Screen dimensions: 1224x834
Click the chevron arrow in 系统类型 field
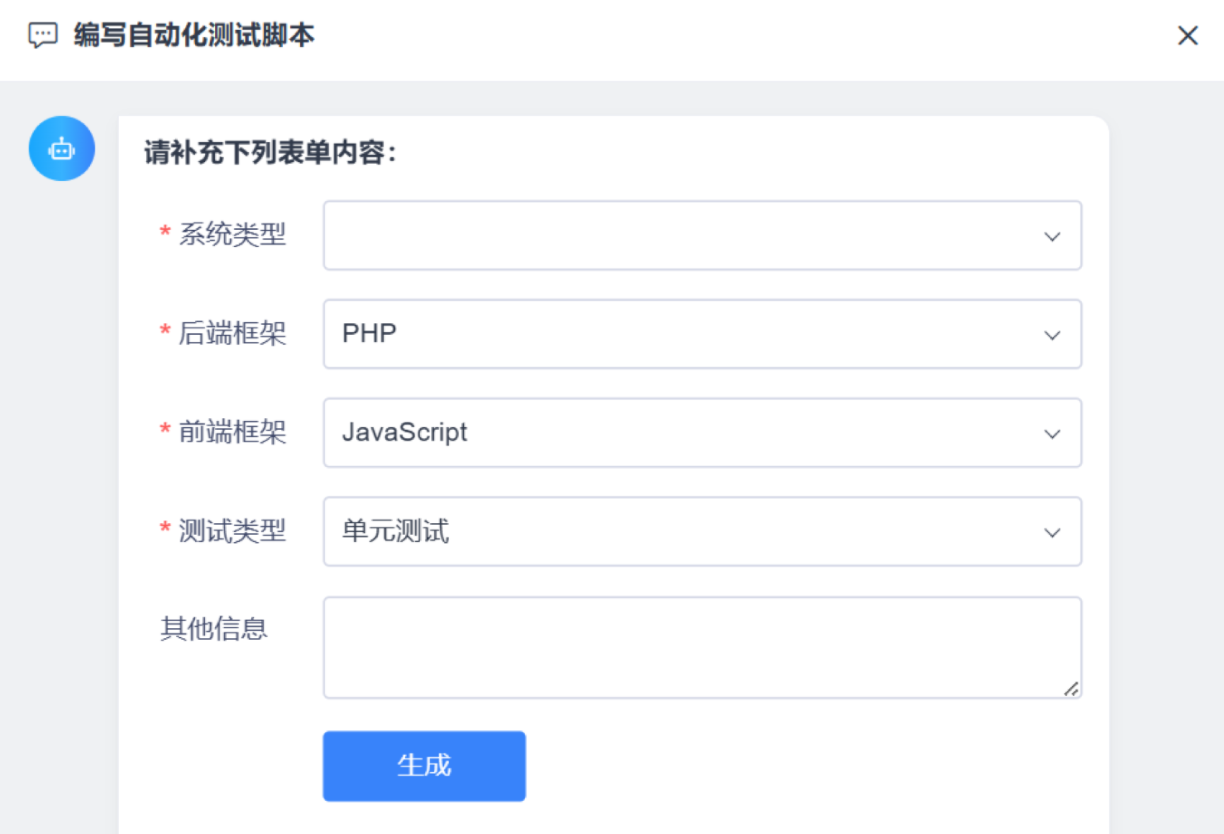1052,237
